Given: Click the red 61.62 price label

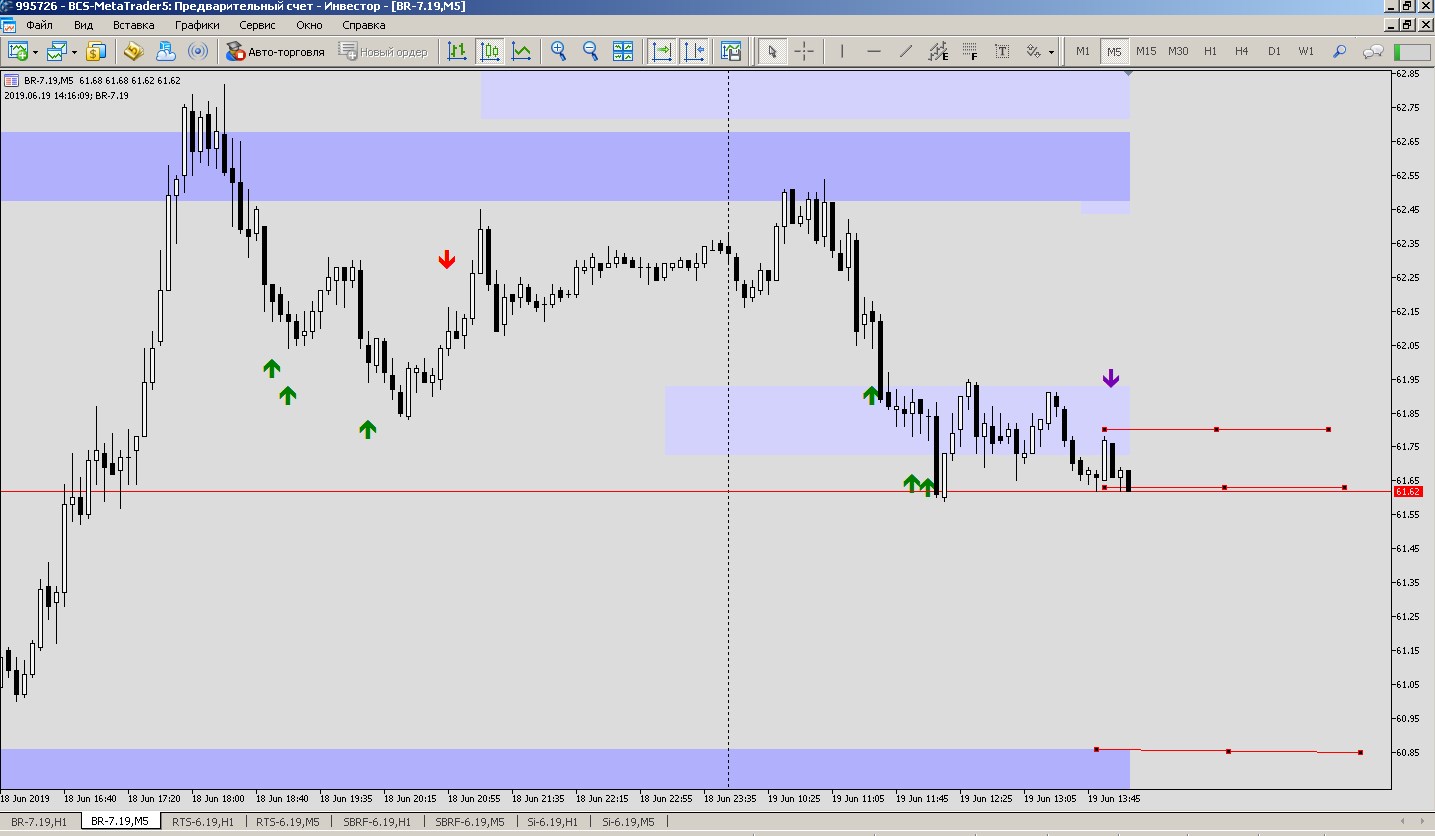Looking at the screenshot, I should [x=1408, y=492].
